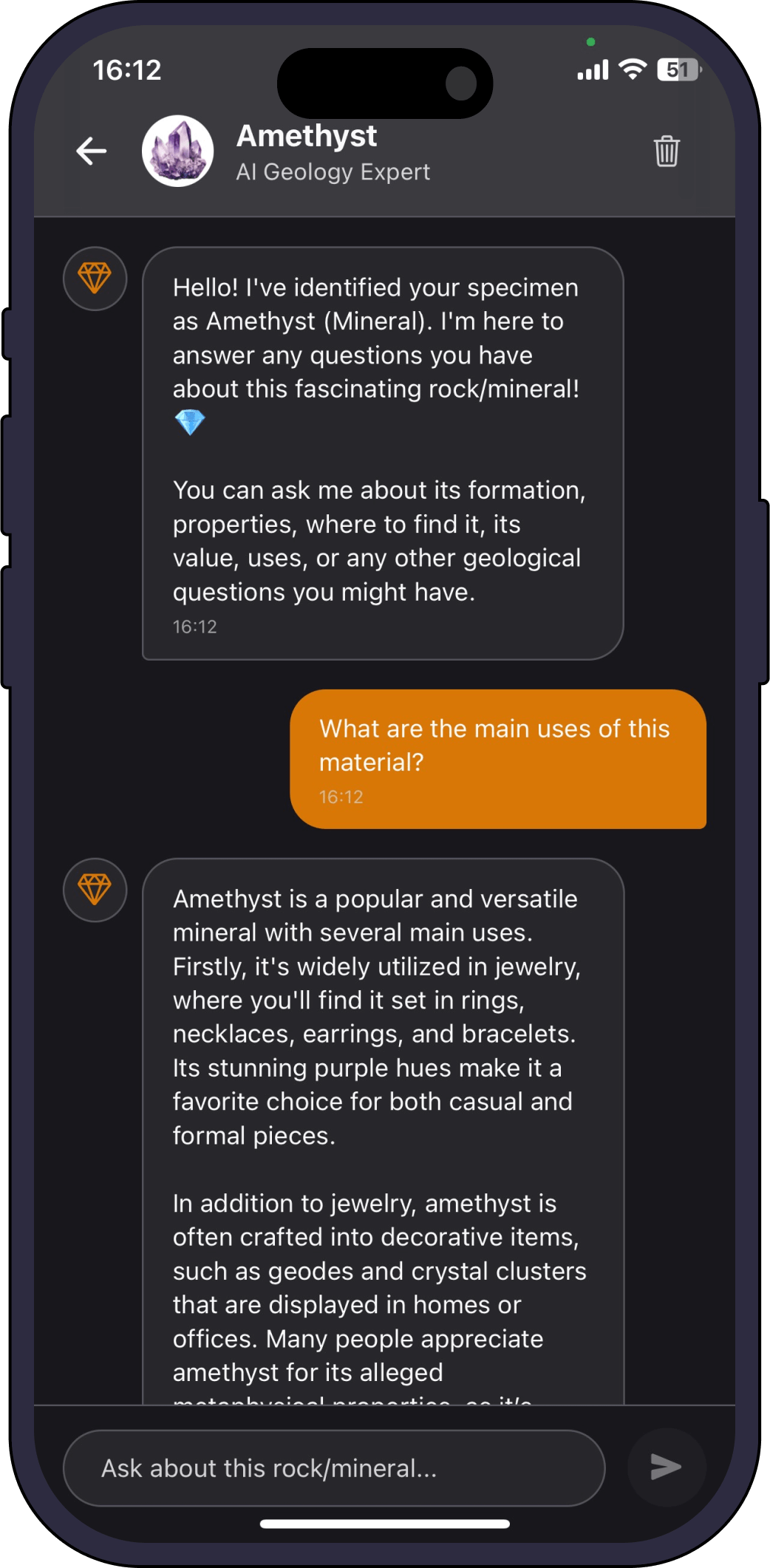Click the cellular signal bars icon
Viewport: 770px width, 1568px height.
(593, 70)
